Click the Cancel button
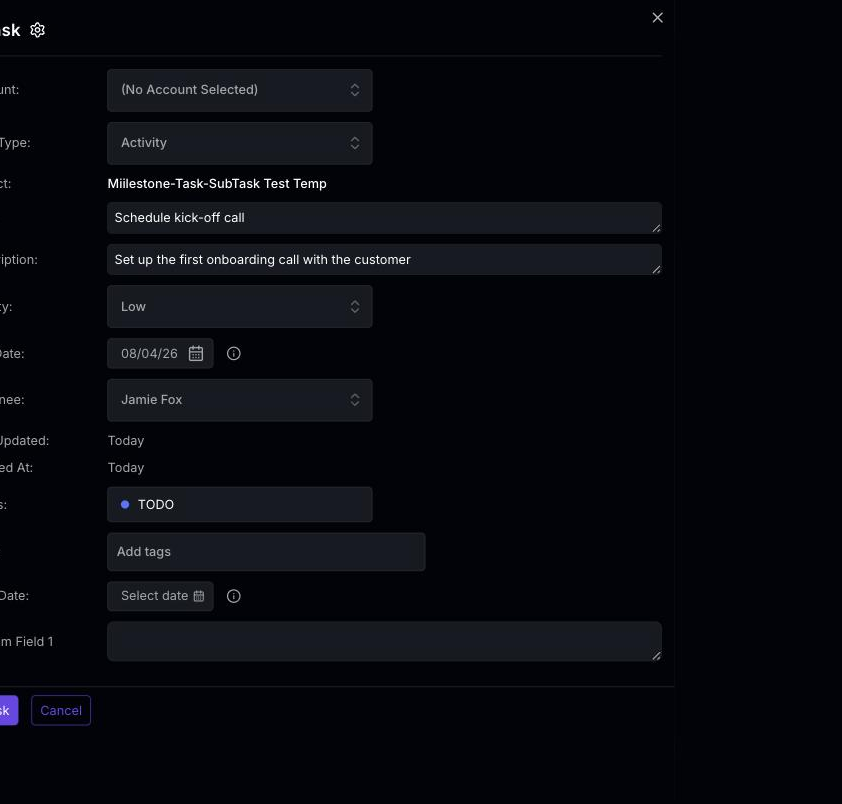The image size is (842, 804). (x=61, y=711)
